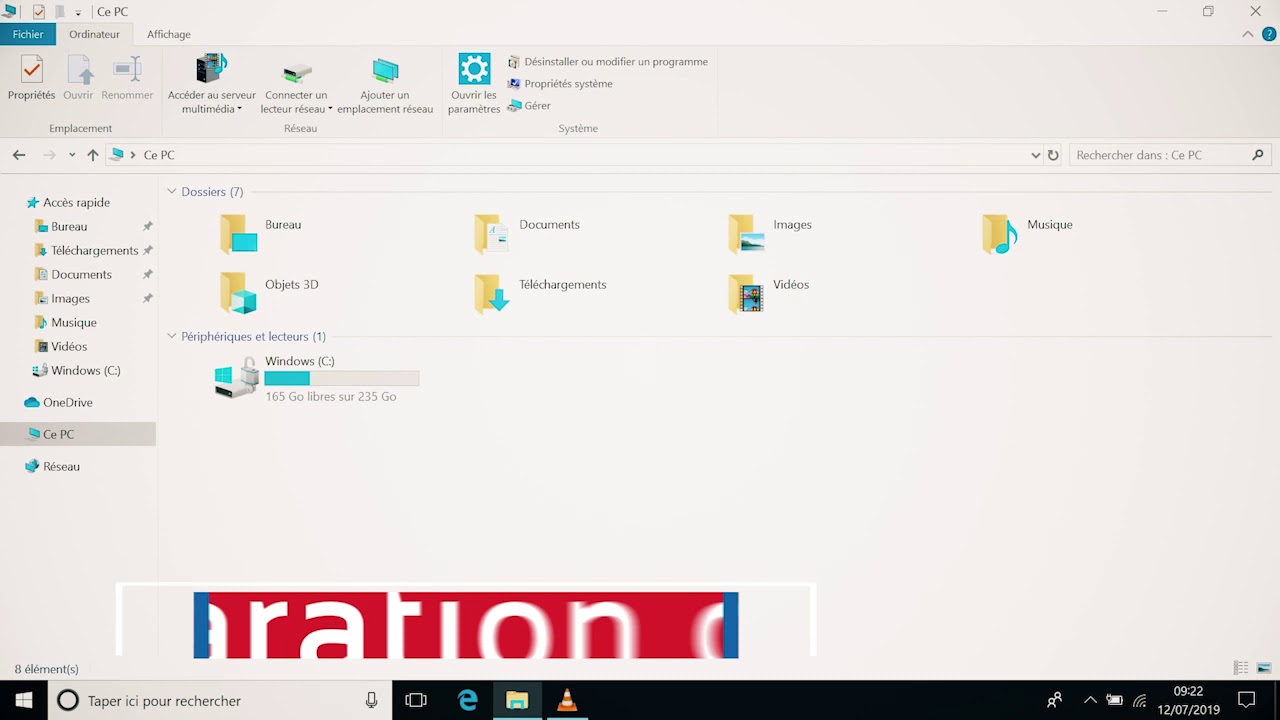Image resolution: width=1280 pixels, height=720 pixels.
Task: Click the Gérer command
Action: tap(529, 106)
